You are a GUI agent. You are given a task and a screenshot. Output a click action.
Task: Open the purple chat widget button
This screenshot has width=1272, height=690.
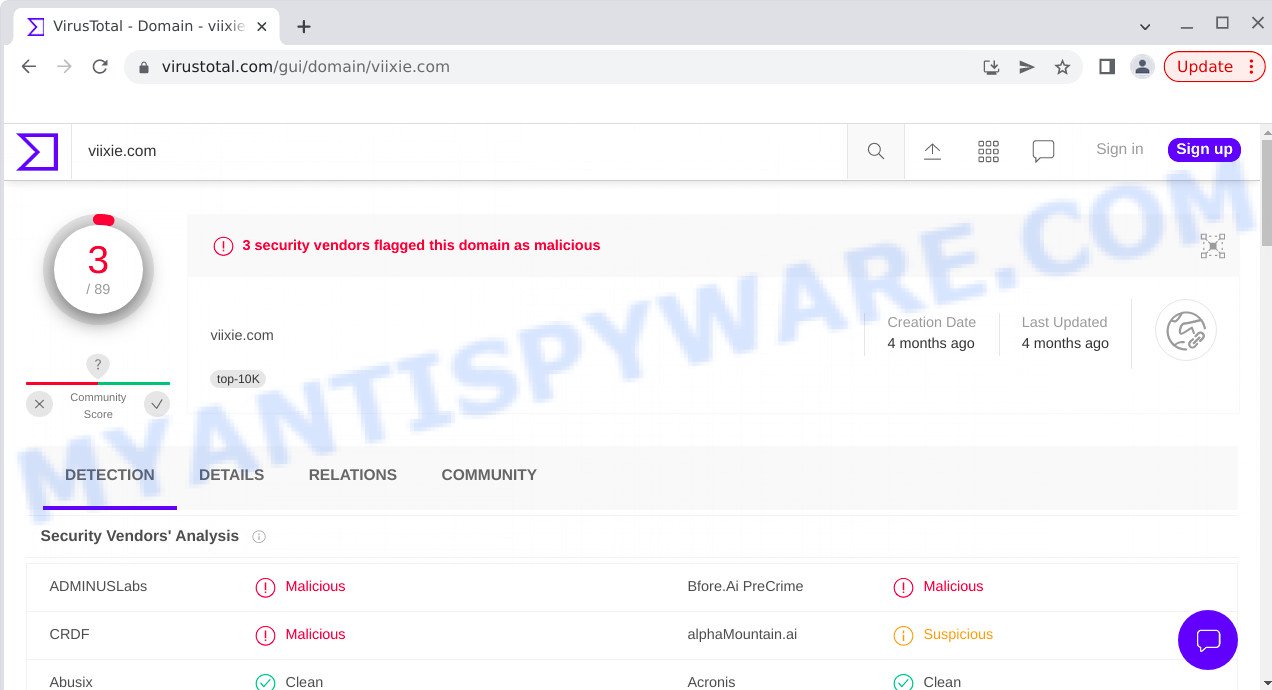[x=1208, y=640]
